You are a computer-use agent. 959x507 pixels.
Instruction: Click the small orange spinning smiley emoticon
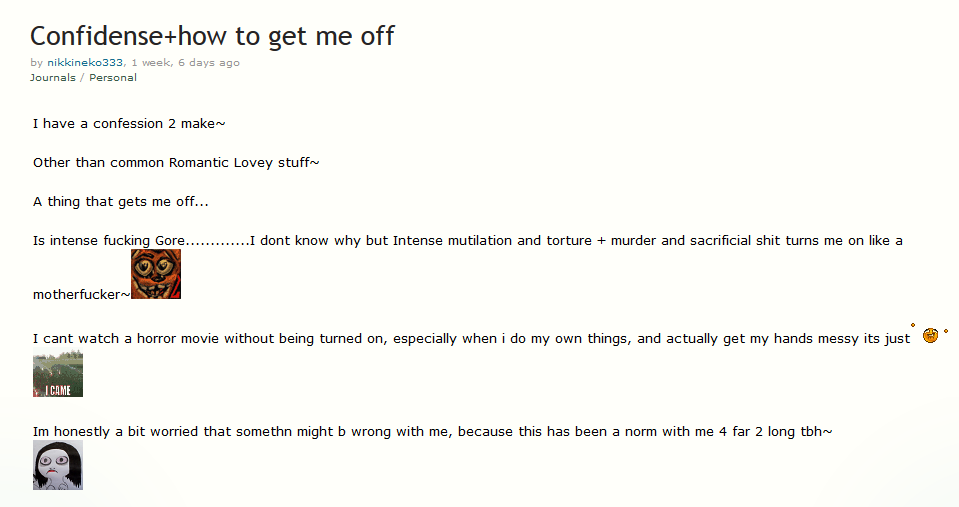click(x=930, y=335)
